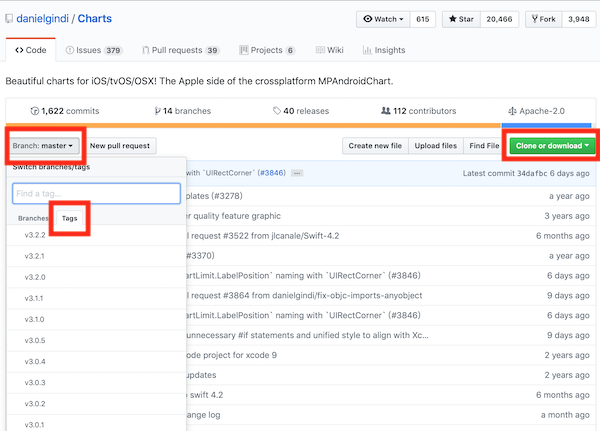Open the Issues tab
The height and width of the screenshot is (431, 600).
[93, 49]
